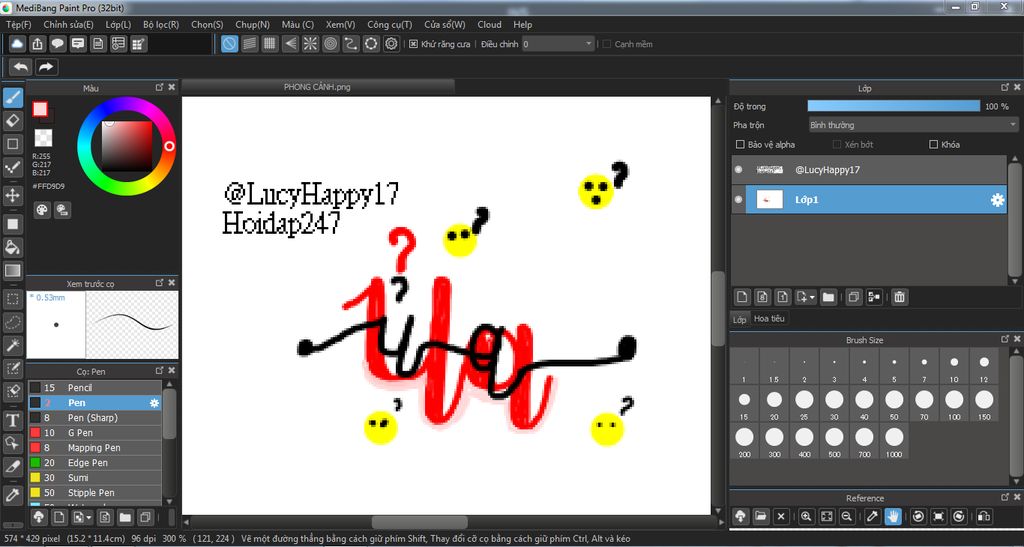The height and width of the screenshot is (547, 1024).
Task: Choose brush size 1000
Action: (894, 441)
